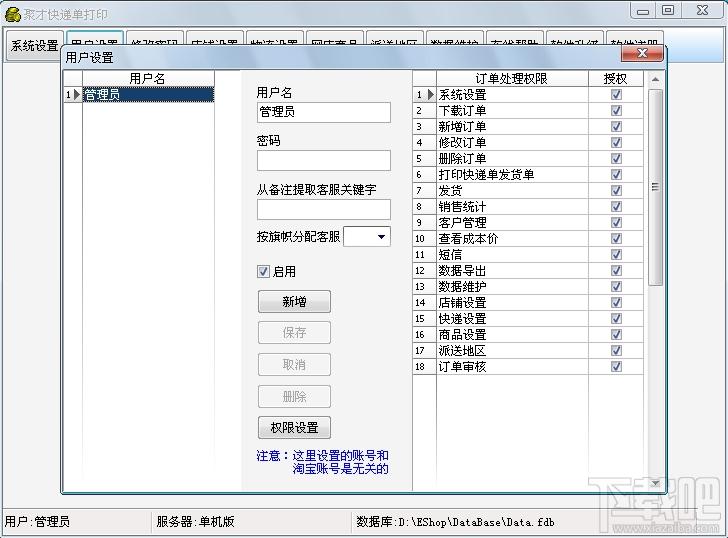728x538 pixels.
Task: Click the 用户名 column header in user list
Action: 148,78
